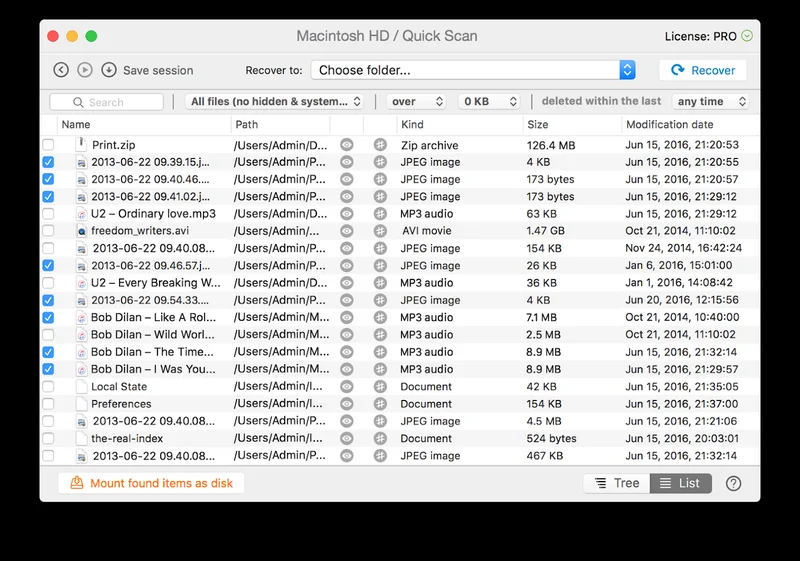This screenshot has height=561, width=800.
Task: Click the Save session download icon
Action: 109,70
